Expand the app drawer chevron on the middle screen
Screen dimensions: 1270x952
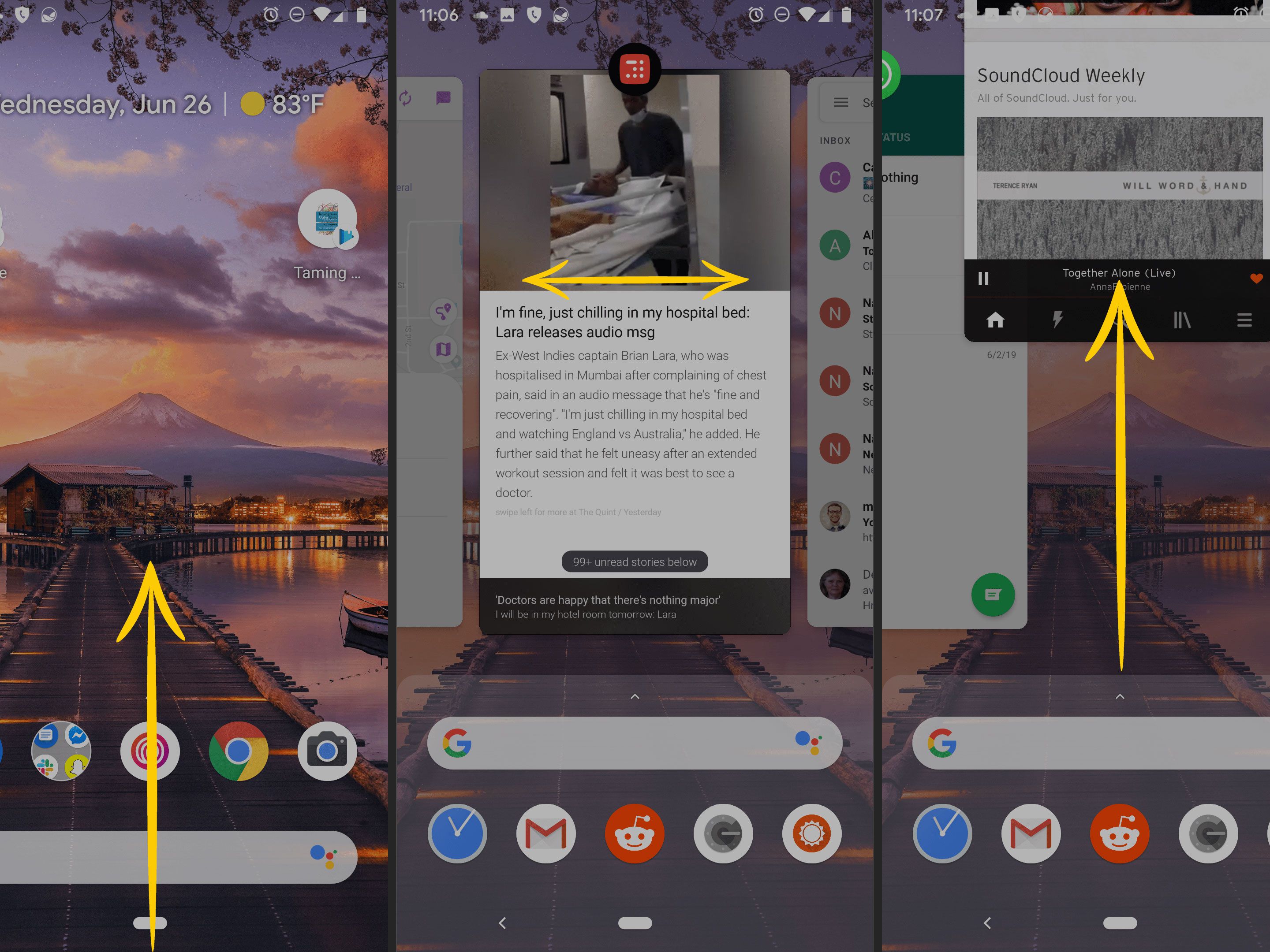[x=635, y=697]
